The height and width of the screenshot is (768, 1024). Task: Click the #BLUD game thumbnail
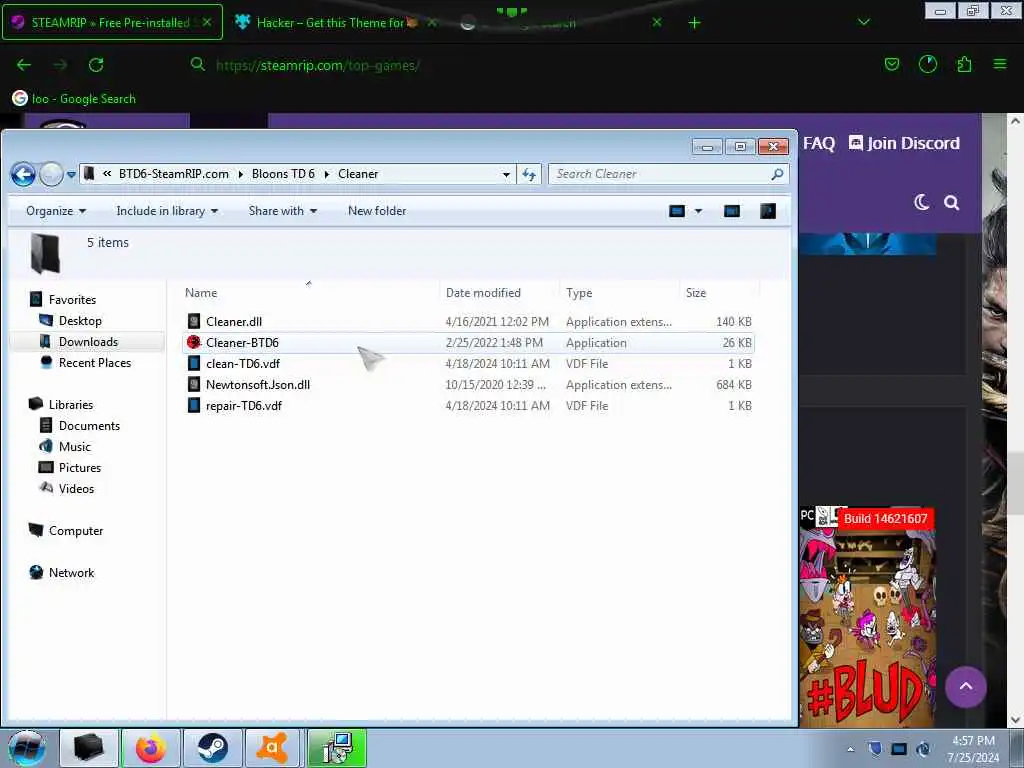click(x=867, y=618)
